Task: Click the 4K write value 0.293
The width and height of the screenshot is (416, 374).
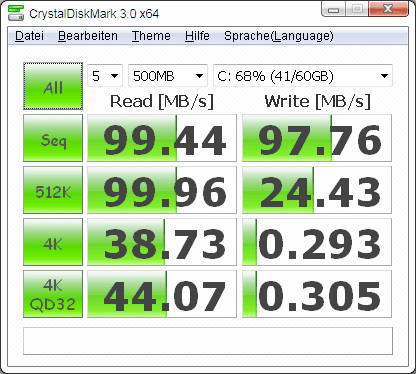Action: 317,242
